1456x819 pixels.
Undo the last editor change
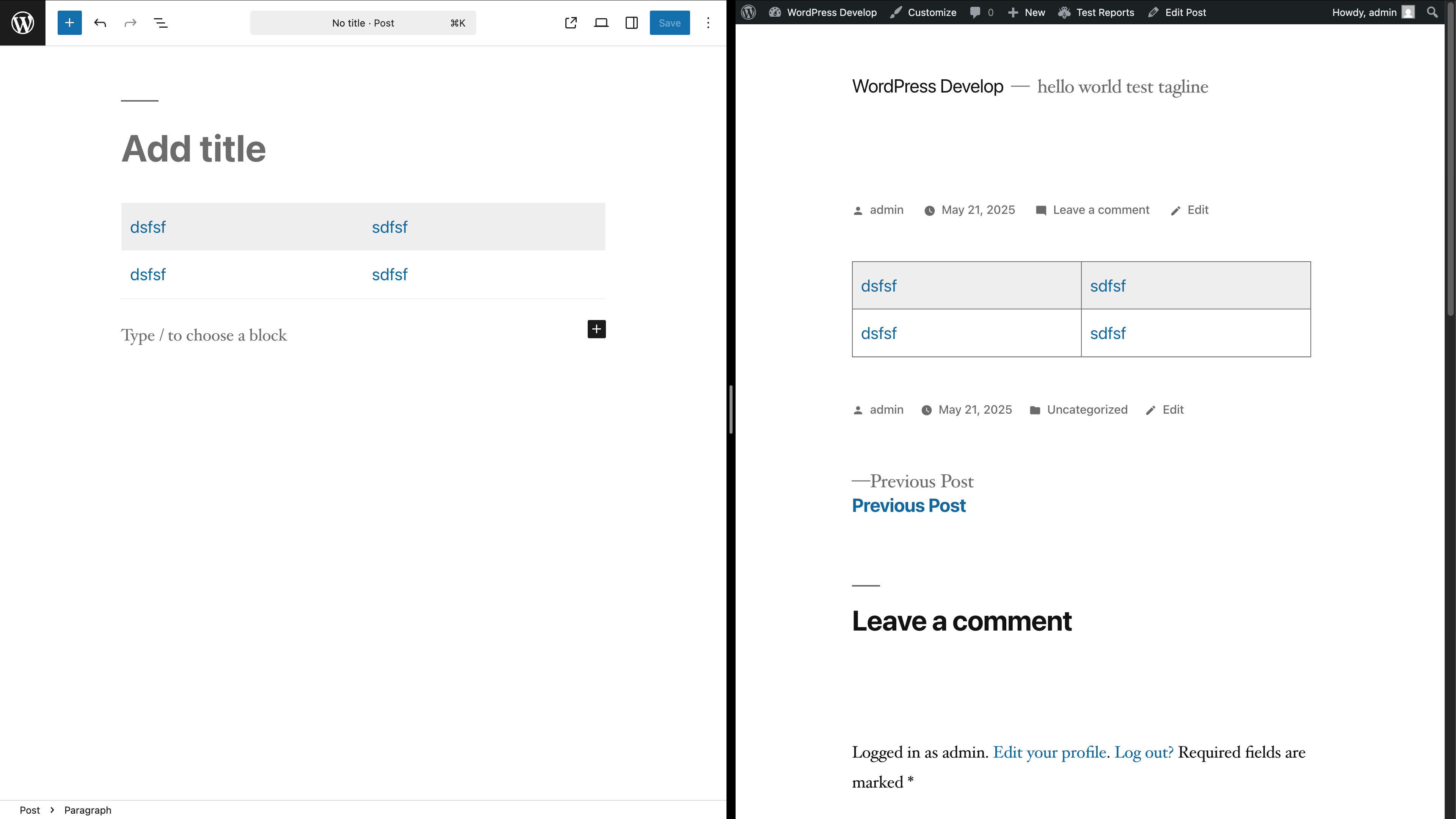click(100, 23)
